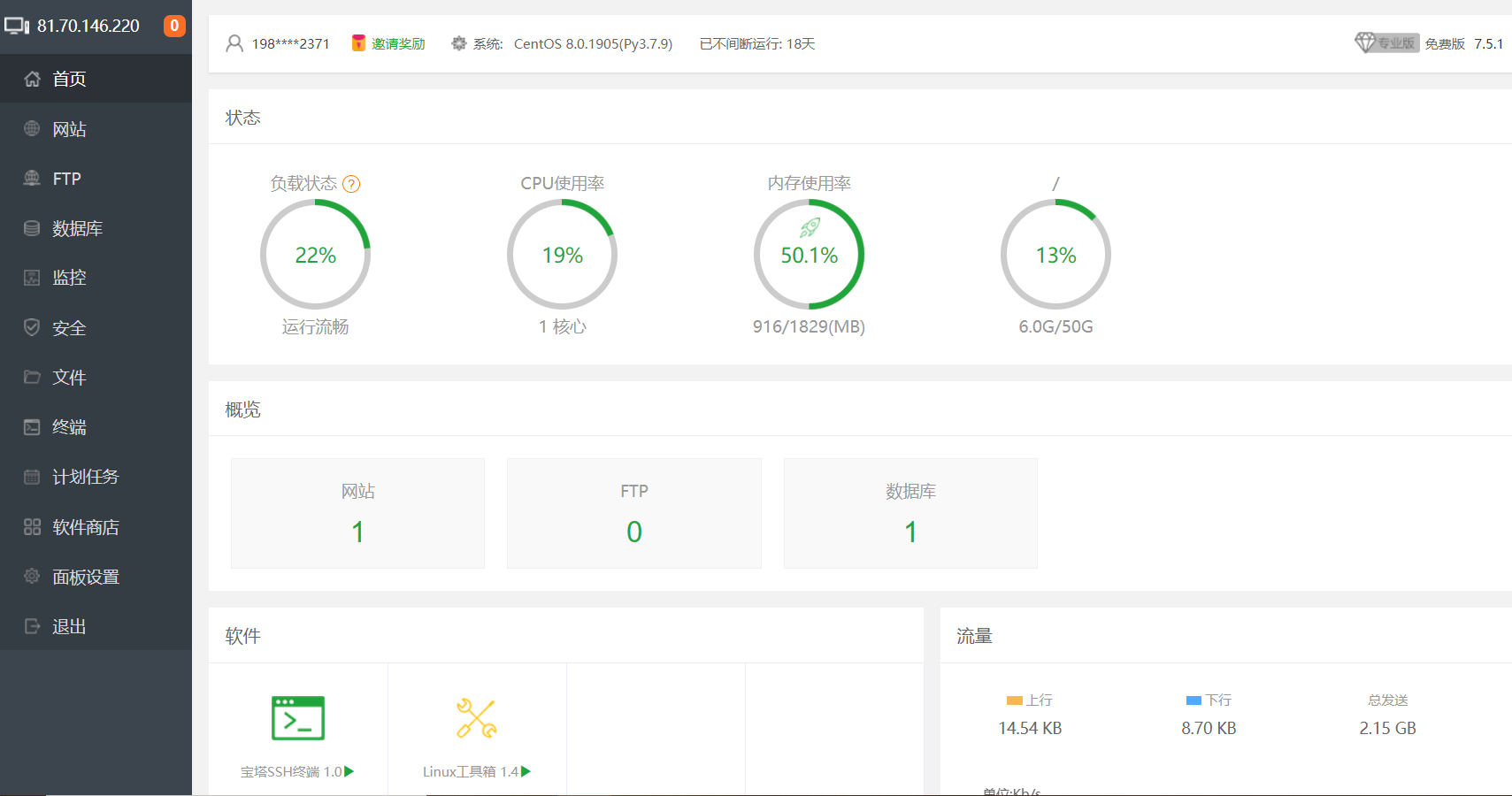1512x796 pixels.
Task: Click the gear icon beside 面板设置
Action: [32, 577]
